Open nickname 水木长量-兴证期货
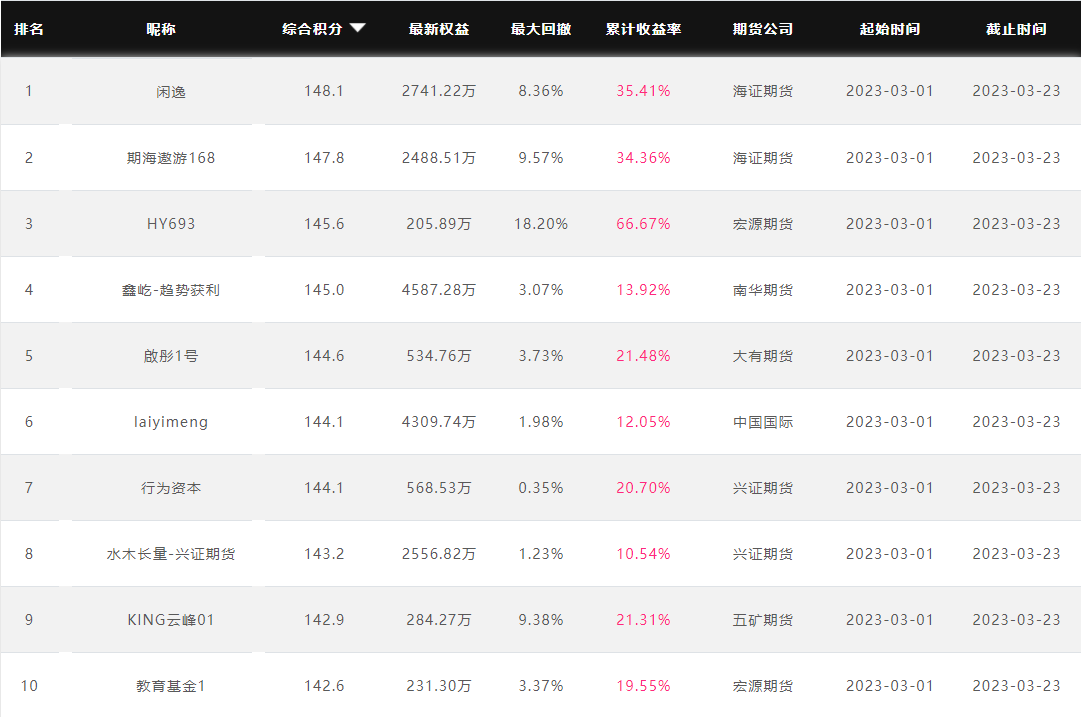The image size is (1081, 717). pyautogui.click(x=171, y=554)
